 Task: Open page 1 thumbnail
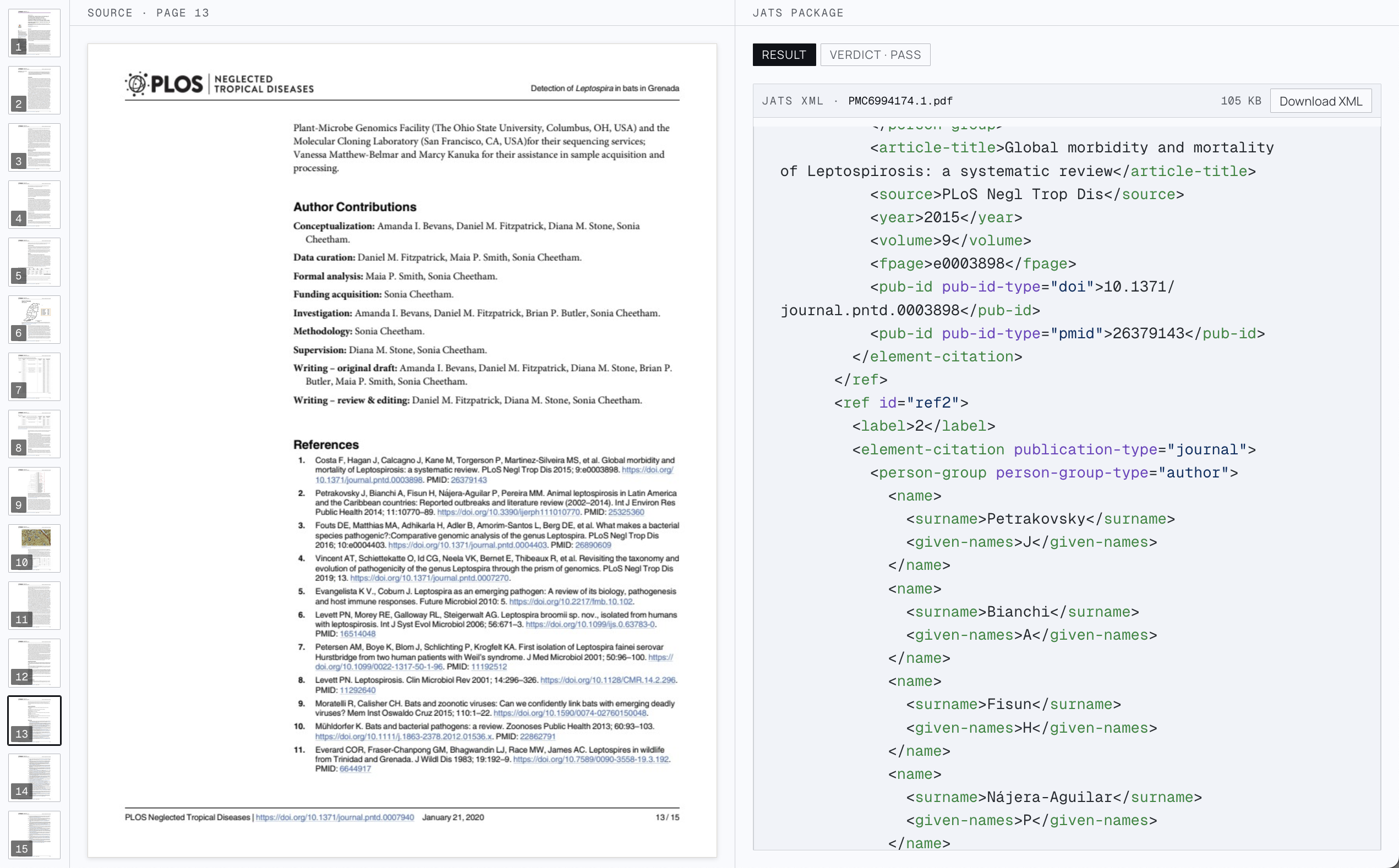(x=35, y=32)
